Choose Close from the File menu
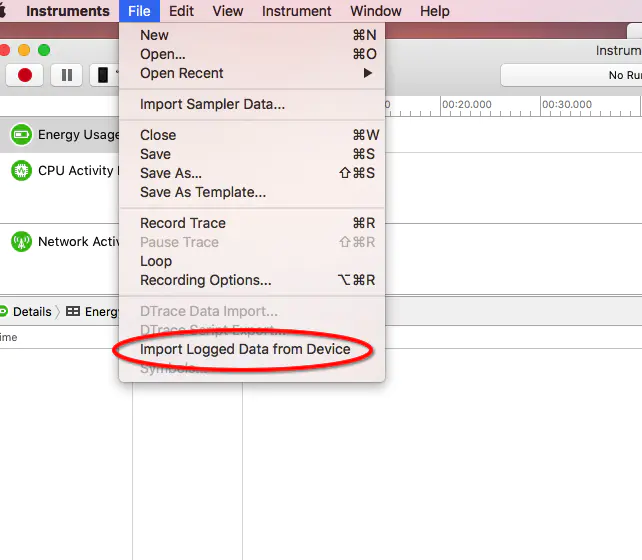The image size is (642, 560). [x=252, y=135]
